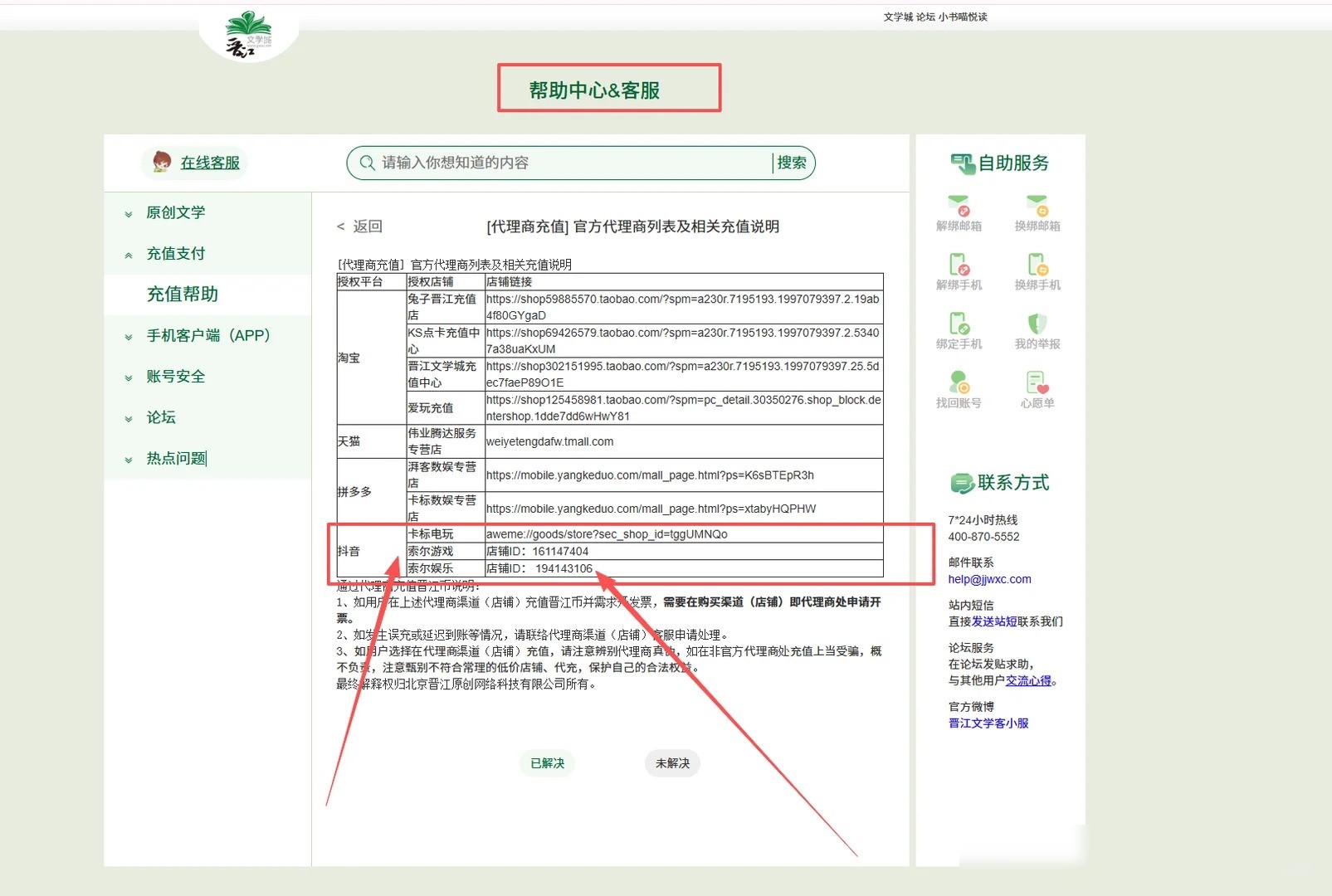Click the 索尔娱乐 shop cell
Viewport: 1332px width, 896px height.
444,568
